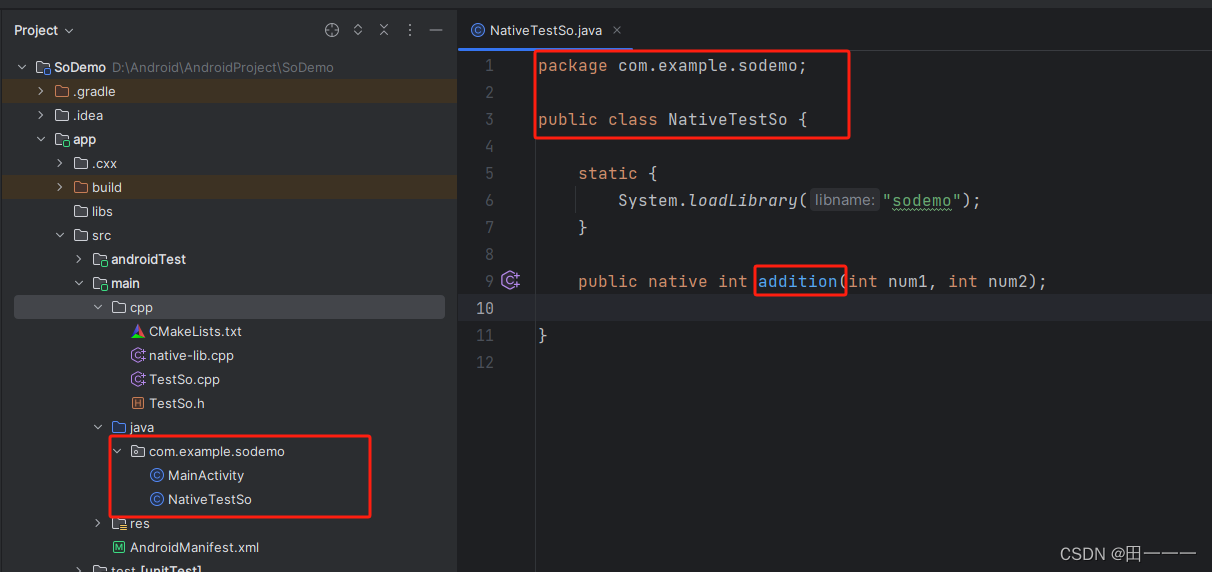Click the manifest icon of AndroidManifest.xml
The height and width of the screenshot is (572, 1212).
click(120, 547)
